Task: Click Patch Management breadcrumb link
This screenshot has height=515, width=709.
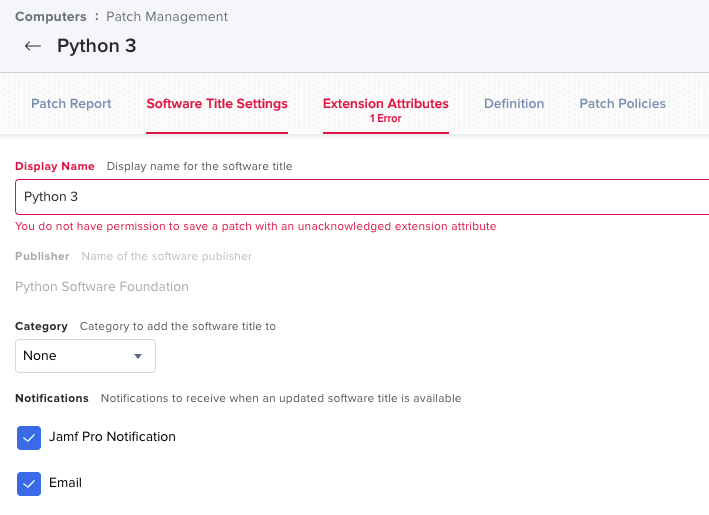Action: tap(167, 17)
